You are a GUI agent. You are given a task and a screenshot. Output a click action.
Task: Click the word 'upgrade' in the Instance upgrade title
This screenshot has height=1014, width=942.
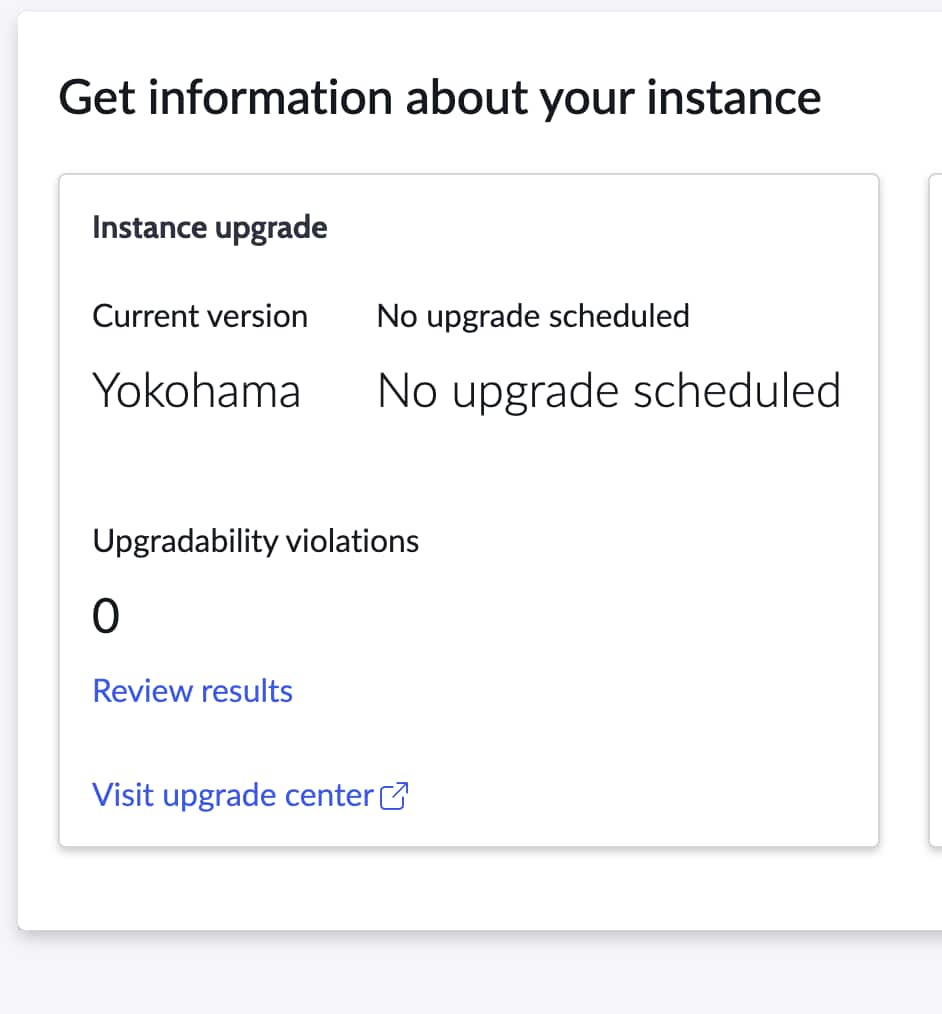[x=271, y=230]
